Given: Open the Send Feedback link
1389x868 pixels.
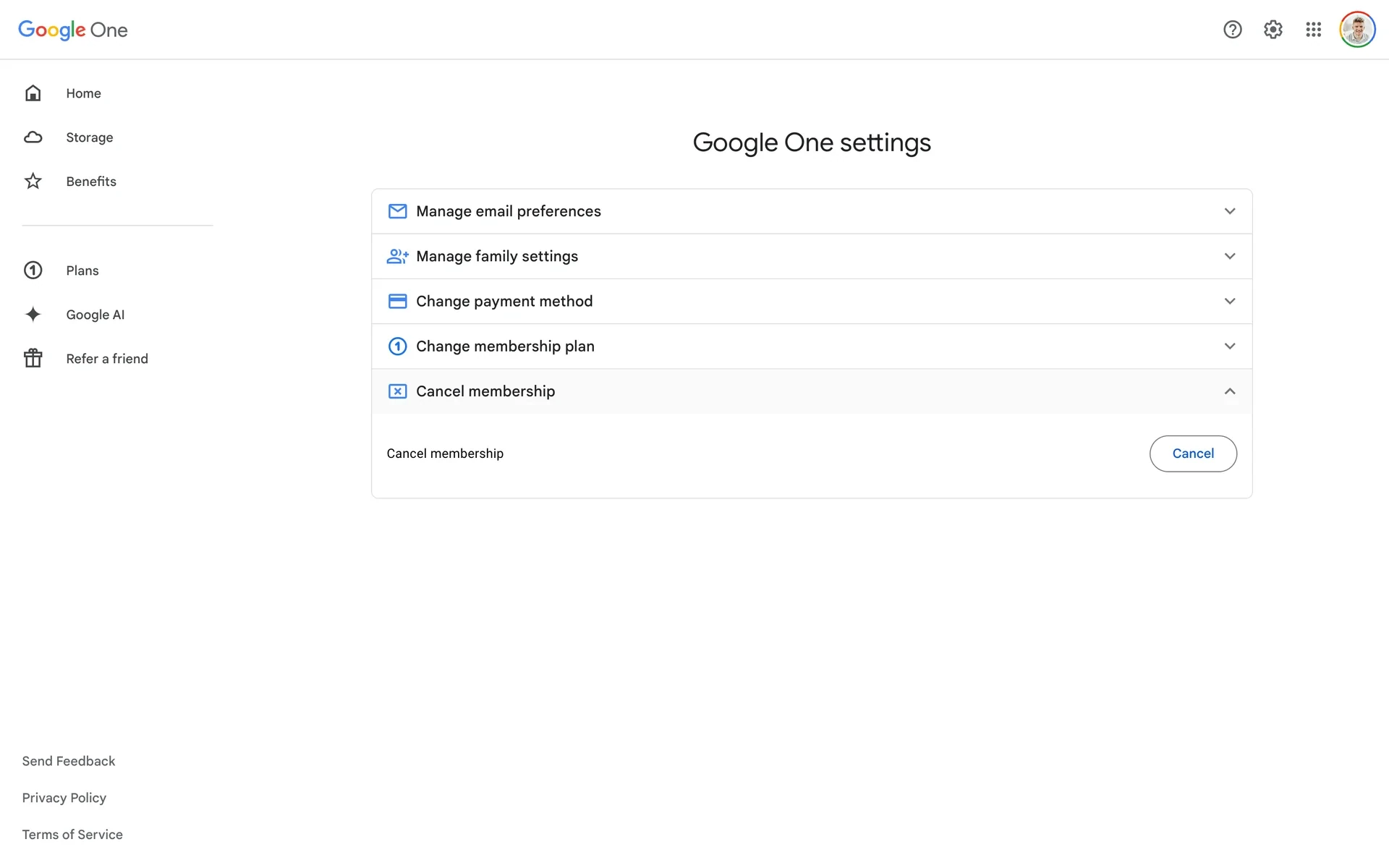Looking at the screenshot, I should pos(69,761).
